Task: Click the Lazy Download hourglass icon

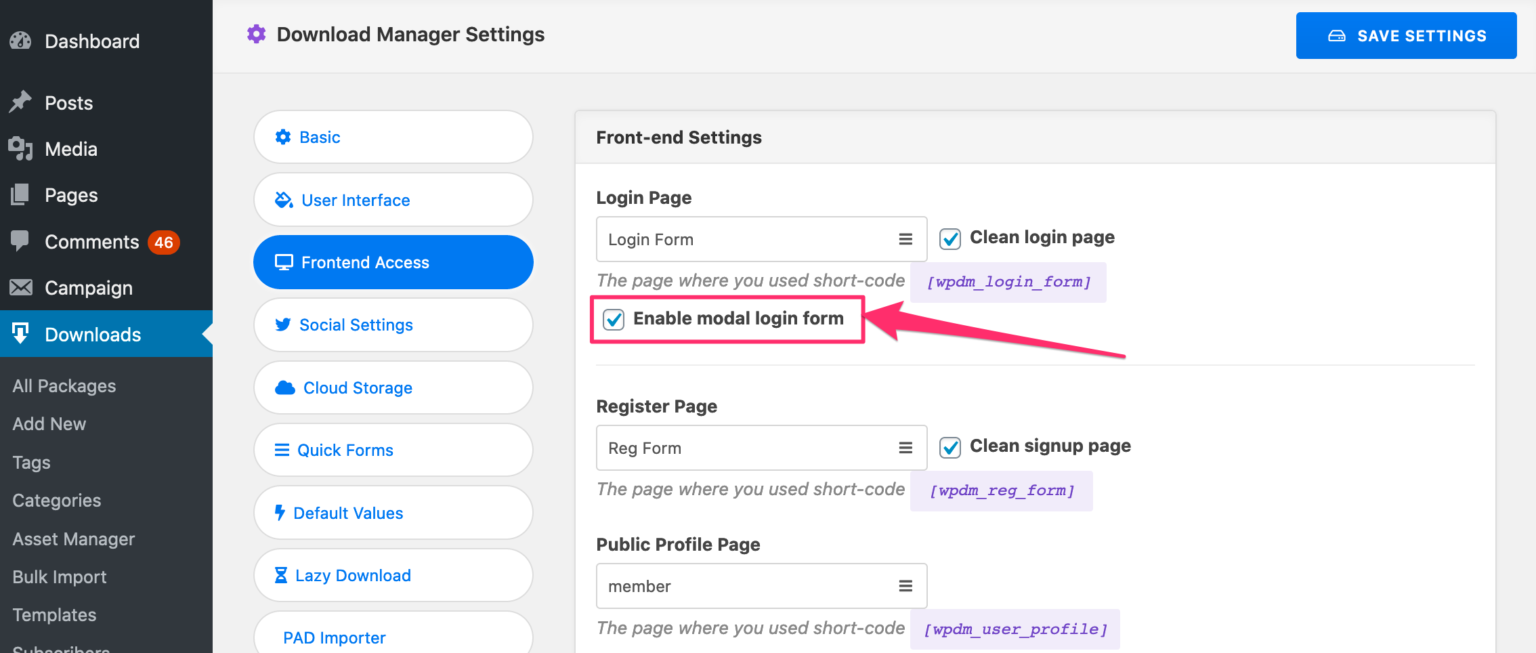Action: tap(283, 575)
